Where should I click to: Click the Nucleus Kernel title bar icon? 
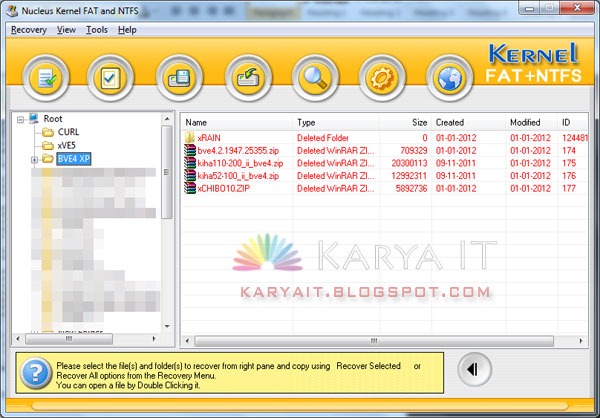(x=12, y=11)
